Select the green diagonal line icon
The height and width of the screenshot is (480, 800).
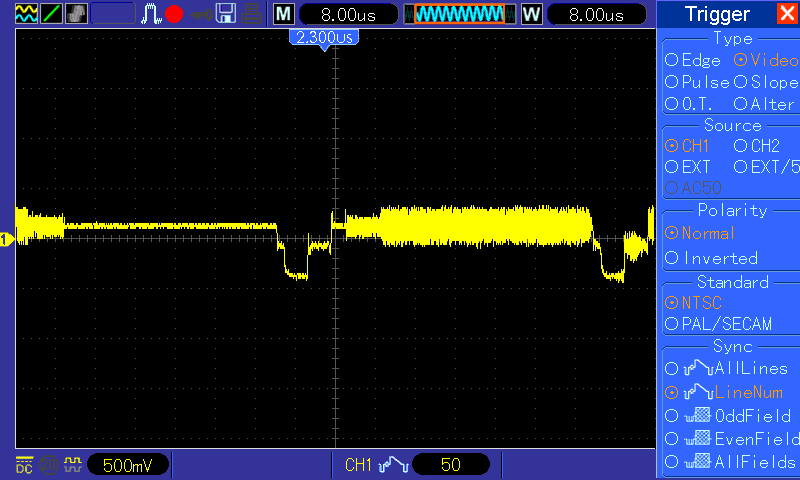[51, 14]
